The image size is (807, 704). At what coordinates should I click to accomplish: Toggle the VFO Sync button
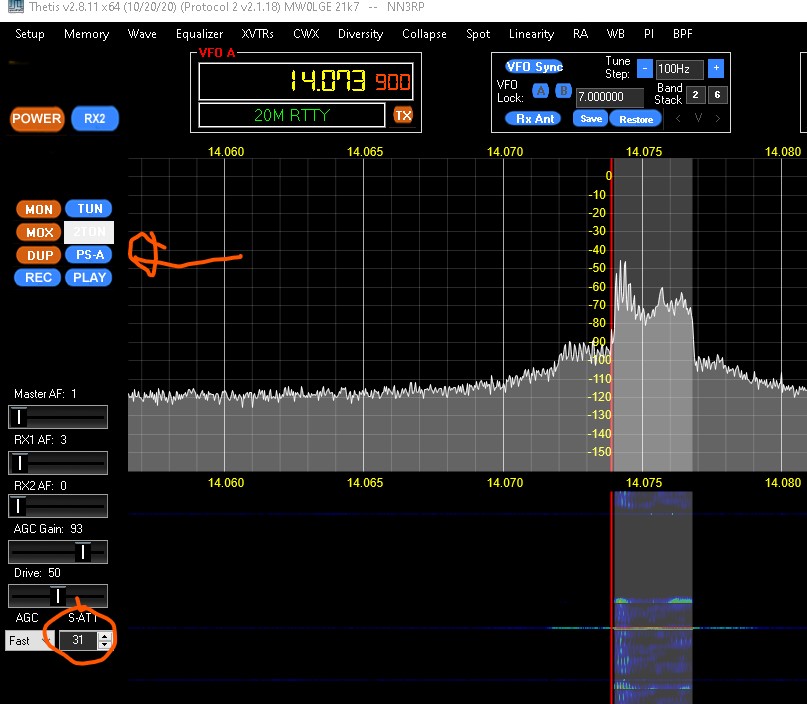point(534,66)
